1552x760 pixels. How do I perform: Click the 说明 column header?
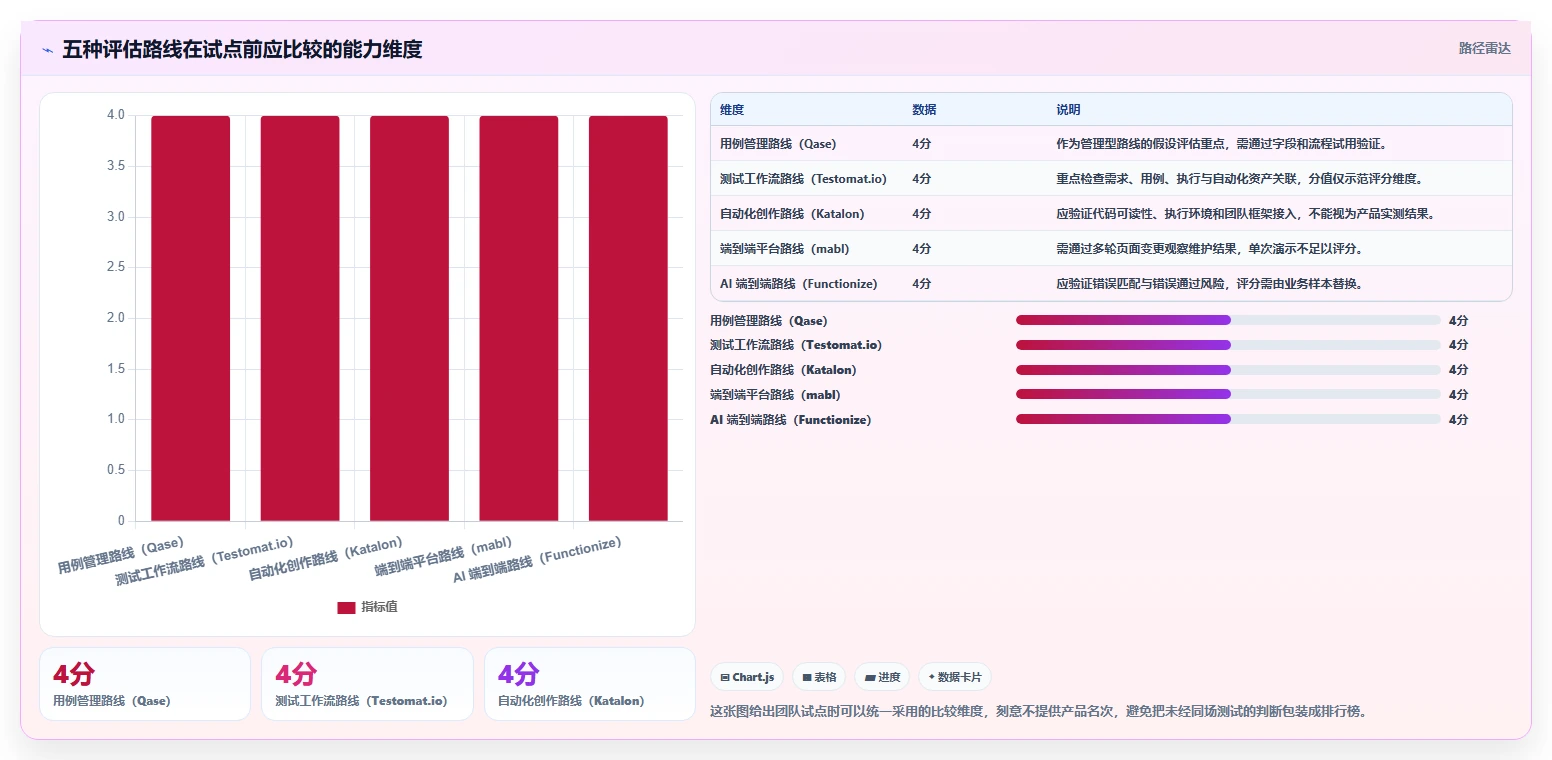1068,110
